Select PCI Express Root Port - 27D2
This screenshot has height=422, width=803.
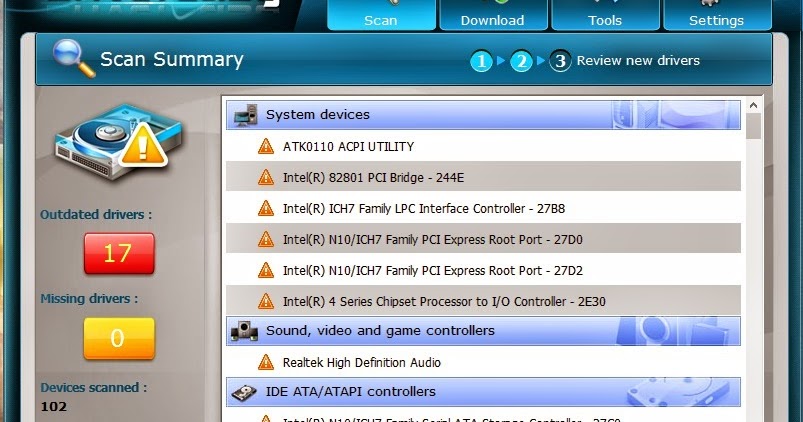coord(483,270)
